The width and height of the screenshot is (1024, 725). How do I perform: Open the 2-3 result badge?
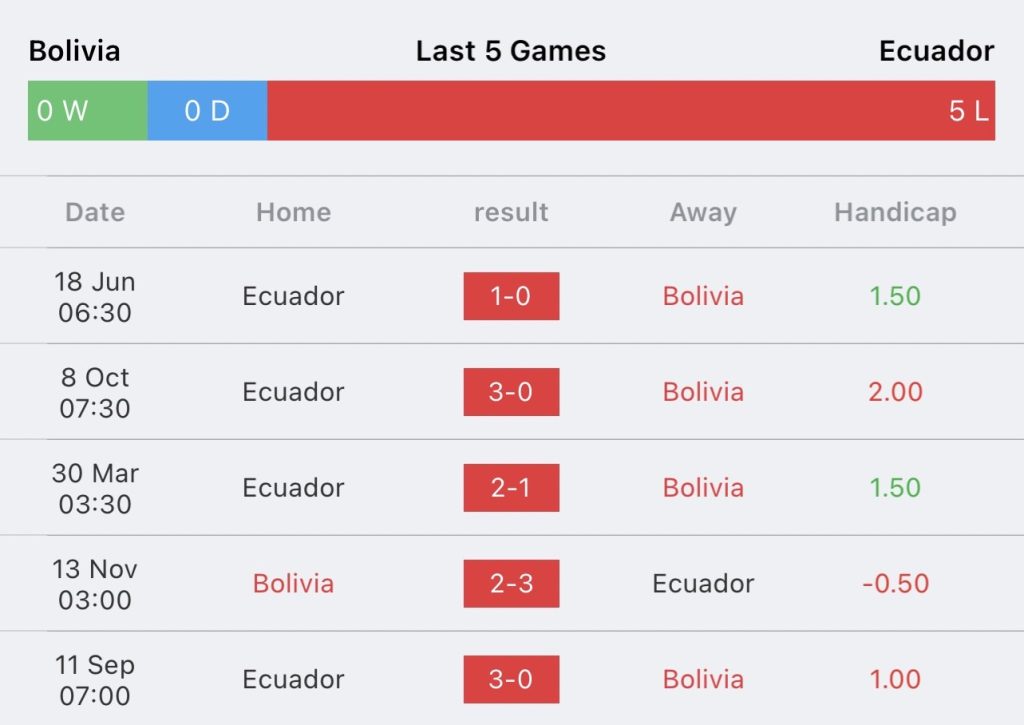[511, 583]
